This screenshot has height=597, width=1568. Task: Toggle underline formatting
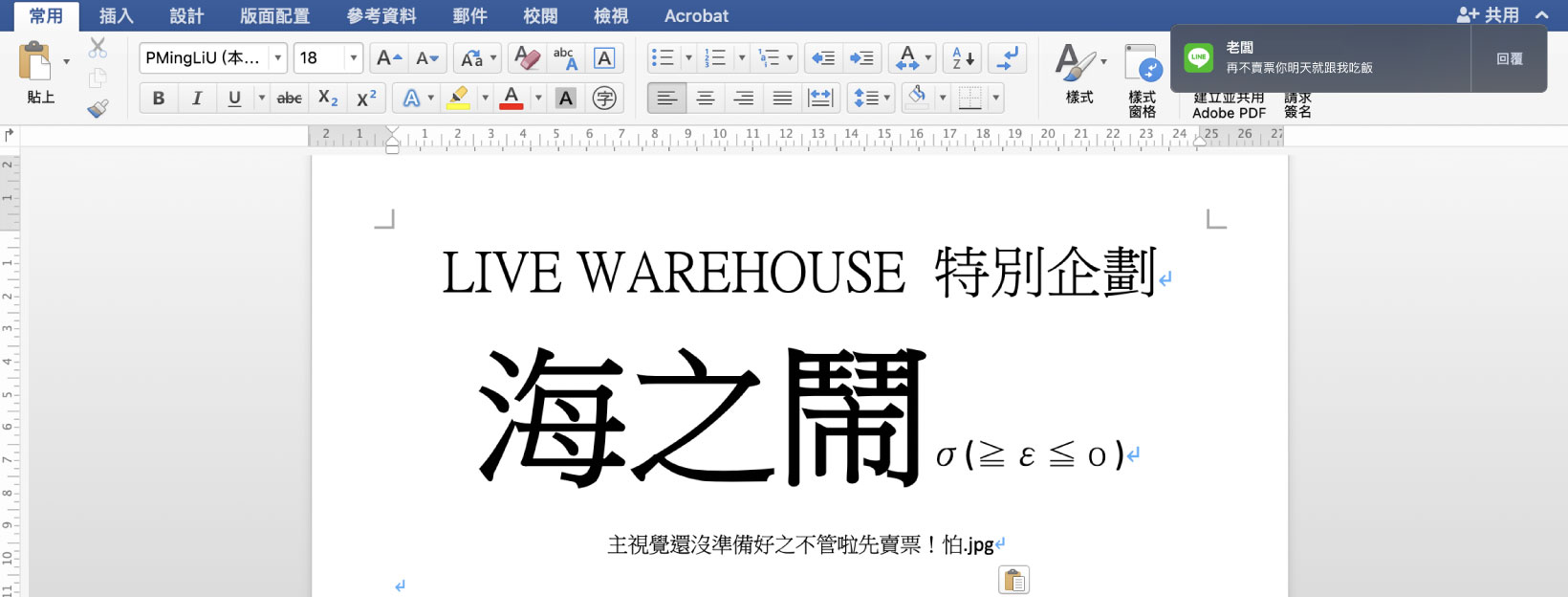click(x=234, y=98)
